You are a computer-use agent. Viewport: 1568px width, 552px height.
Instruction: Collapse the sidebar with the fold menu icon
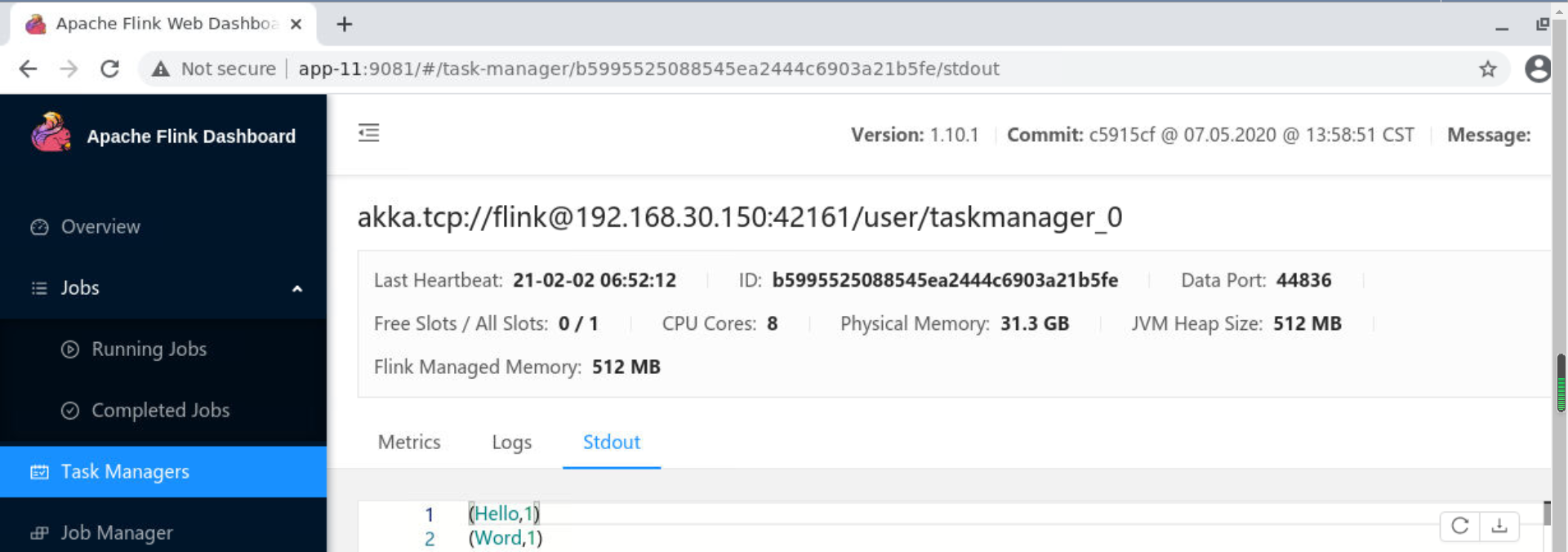[x=368, y=132]
